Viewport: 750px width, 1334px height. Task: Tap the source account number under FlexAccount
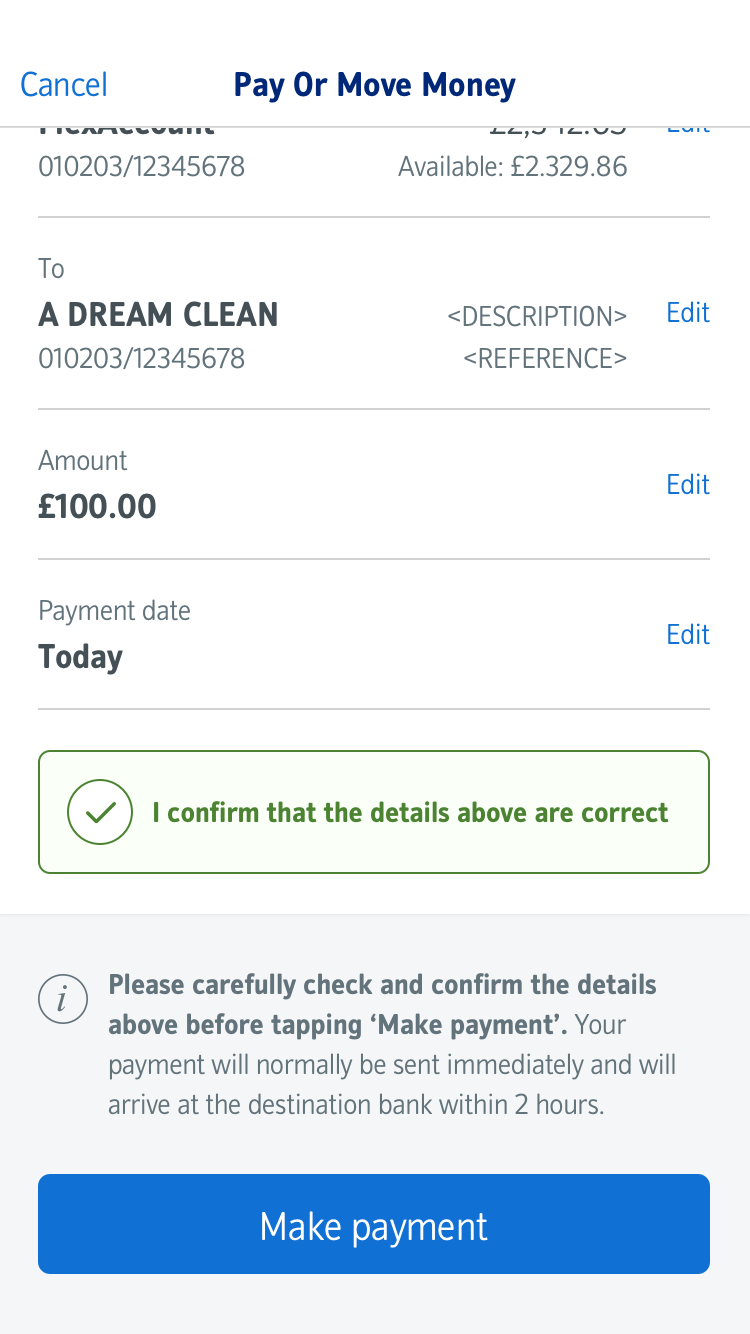point(141,166)
